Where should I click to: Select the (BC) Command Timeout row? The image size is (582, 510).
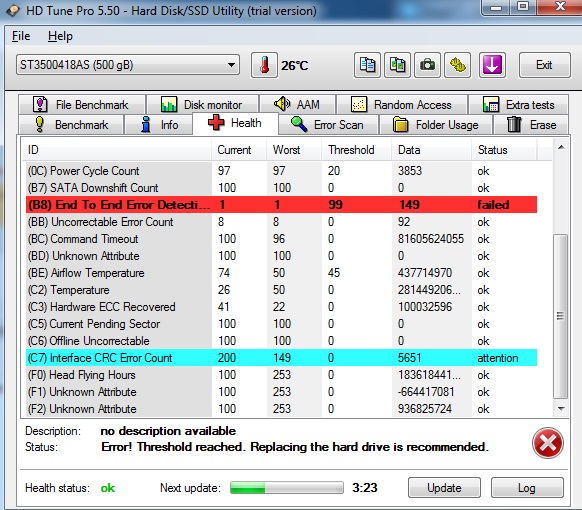(281, 239)
